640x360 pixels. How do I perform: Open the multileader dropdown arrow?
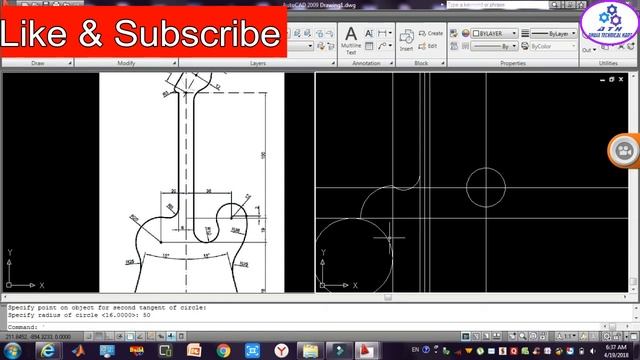pos(390,46)
